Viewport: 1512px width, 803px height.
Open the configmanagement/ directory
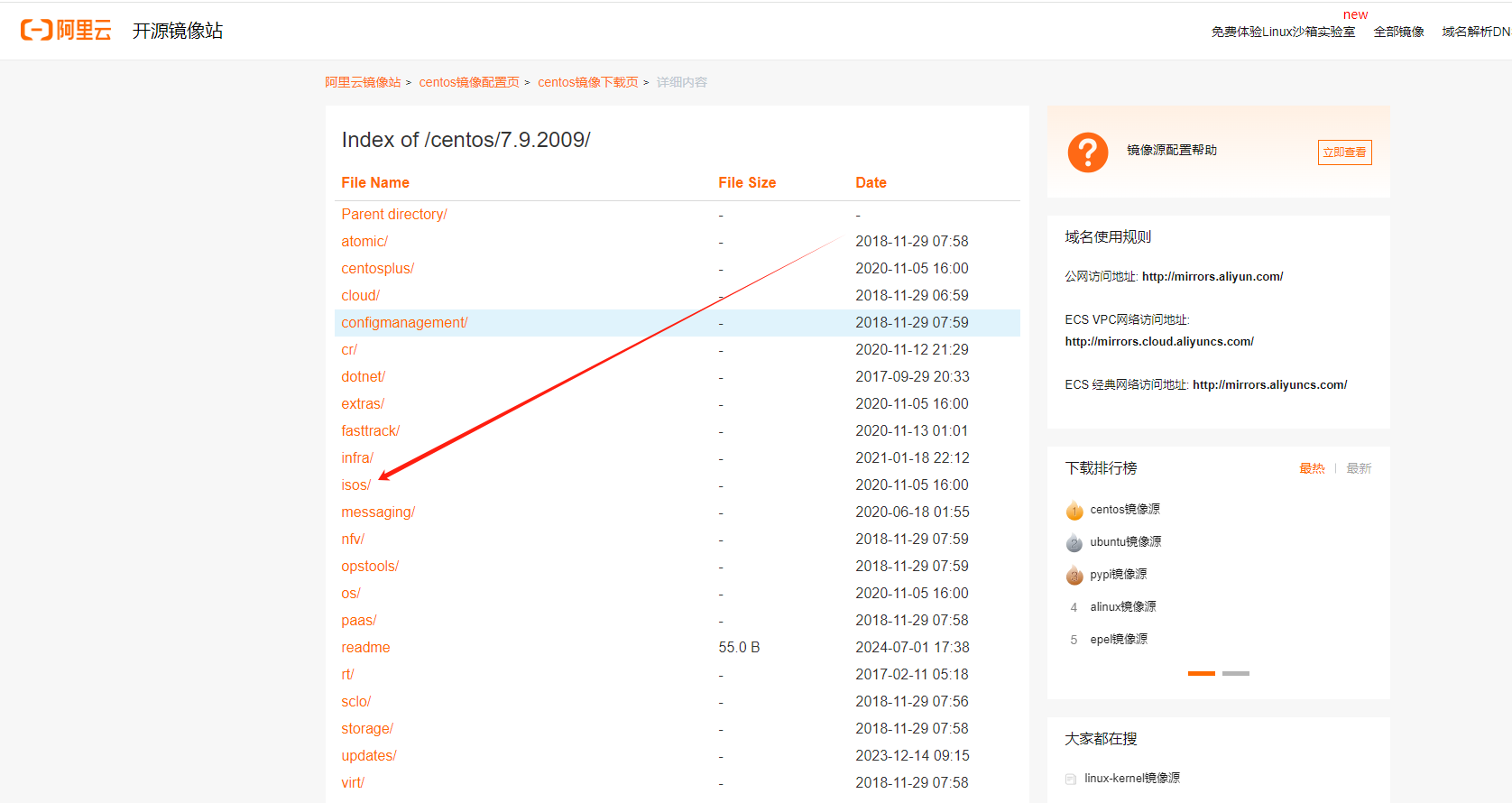coord(404,322)
